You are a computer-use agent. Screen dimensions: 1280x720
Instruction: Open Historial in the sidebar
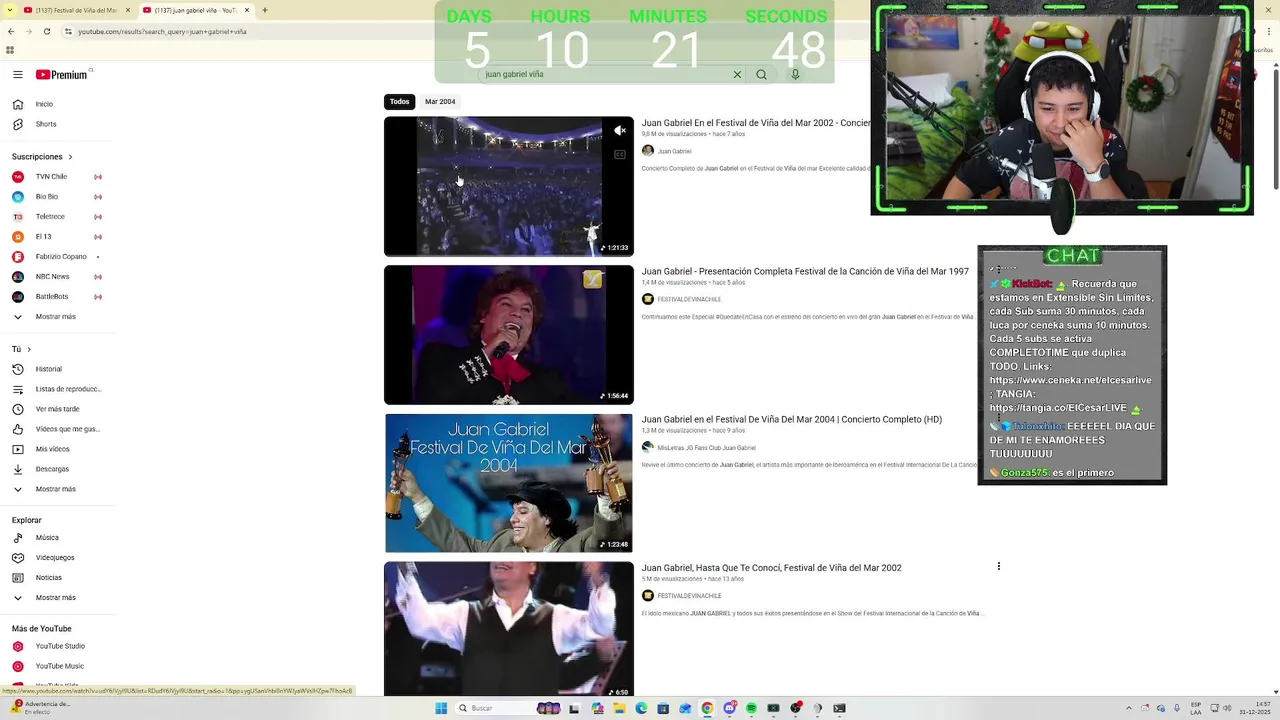coord(48,369)
